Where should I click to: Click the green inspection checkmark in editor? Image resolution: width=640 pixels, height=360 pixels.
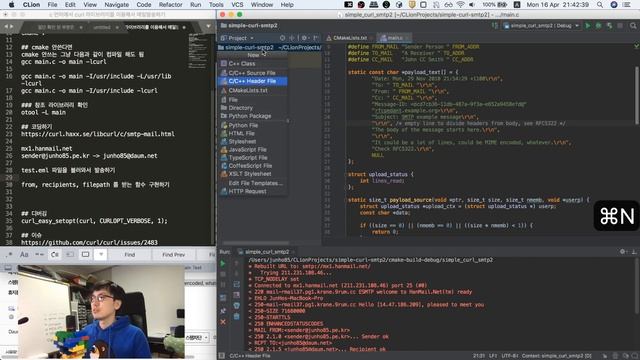[x=636, y=47]
